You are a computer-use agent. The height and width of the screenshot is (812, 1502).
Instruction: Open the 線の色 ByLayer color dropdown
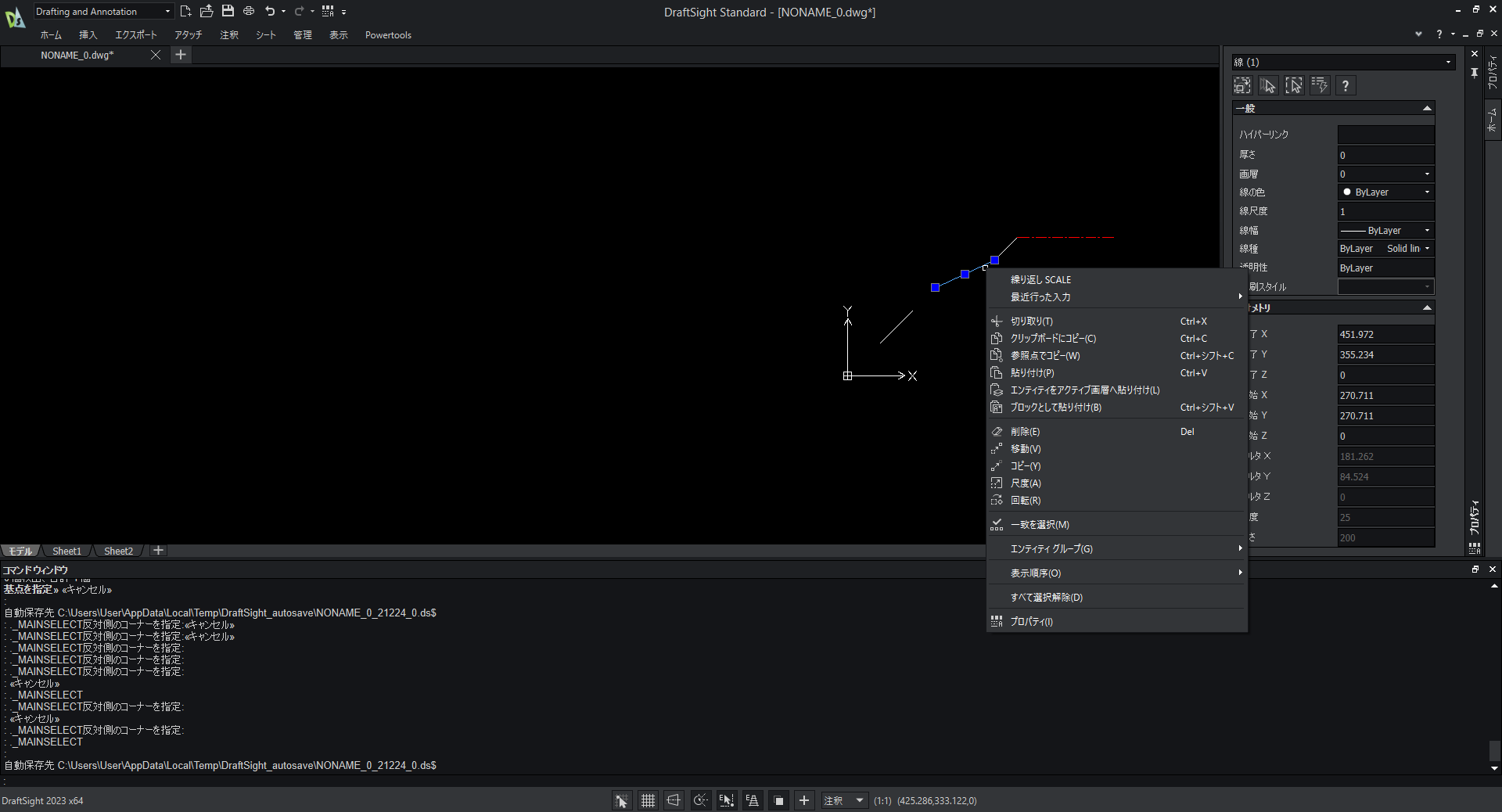click(1385, 192)
